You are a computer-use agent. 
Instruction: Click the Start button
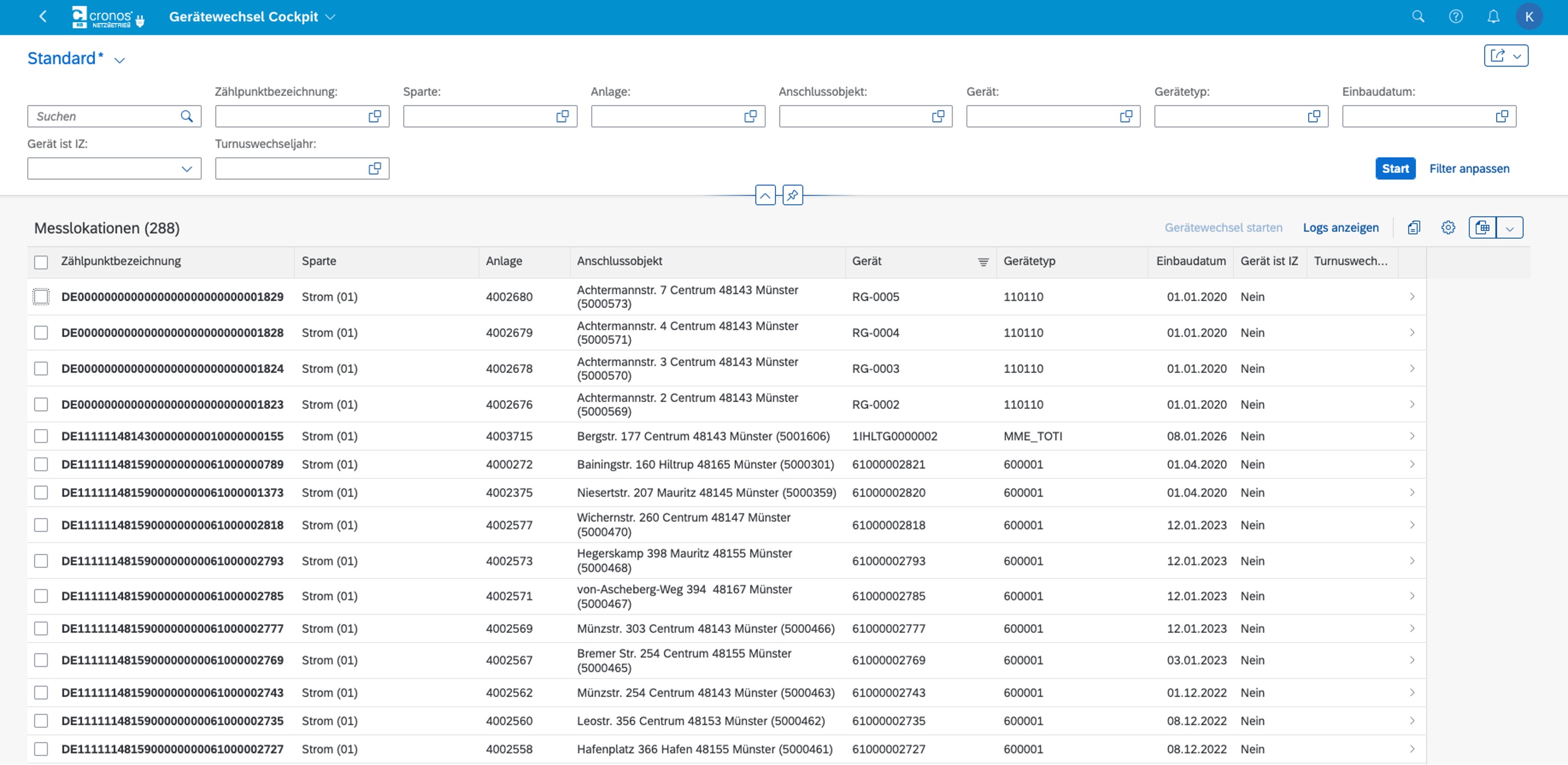pos(1395,168)
